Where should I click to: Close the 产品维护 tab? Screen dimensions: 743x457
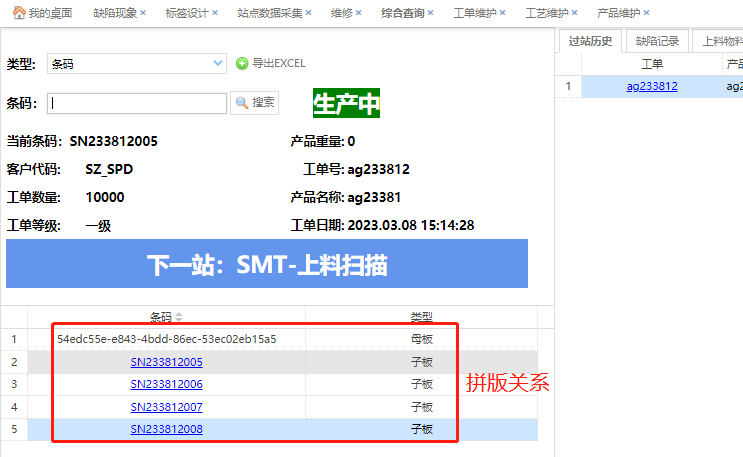click(646, 13)
